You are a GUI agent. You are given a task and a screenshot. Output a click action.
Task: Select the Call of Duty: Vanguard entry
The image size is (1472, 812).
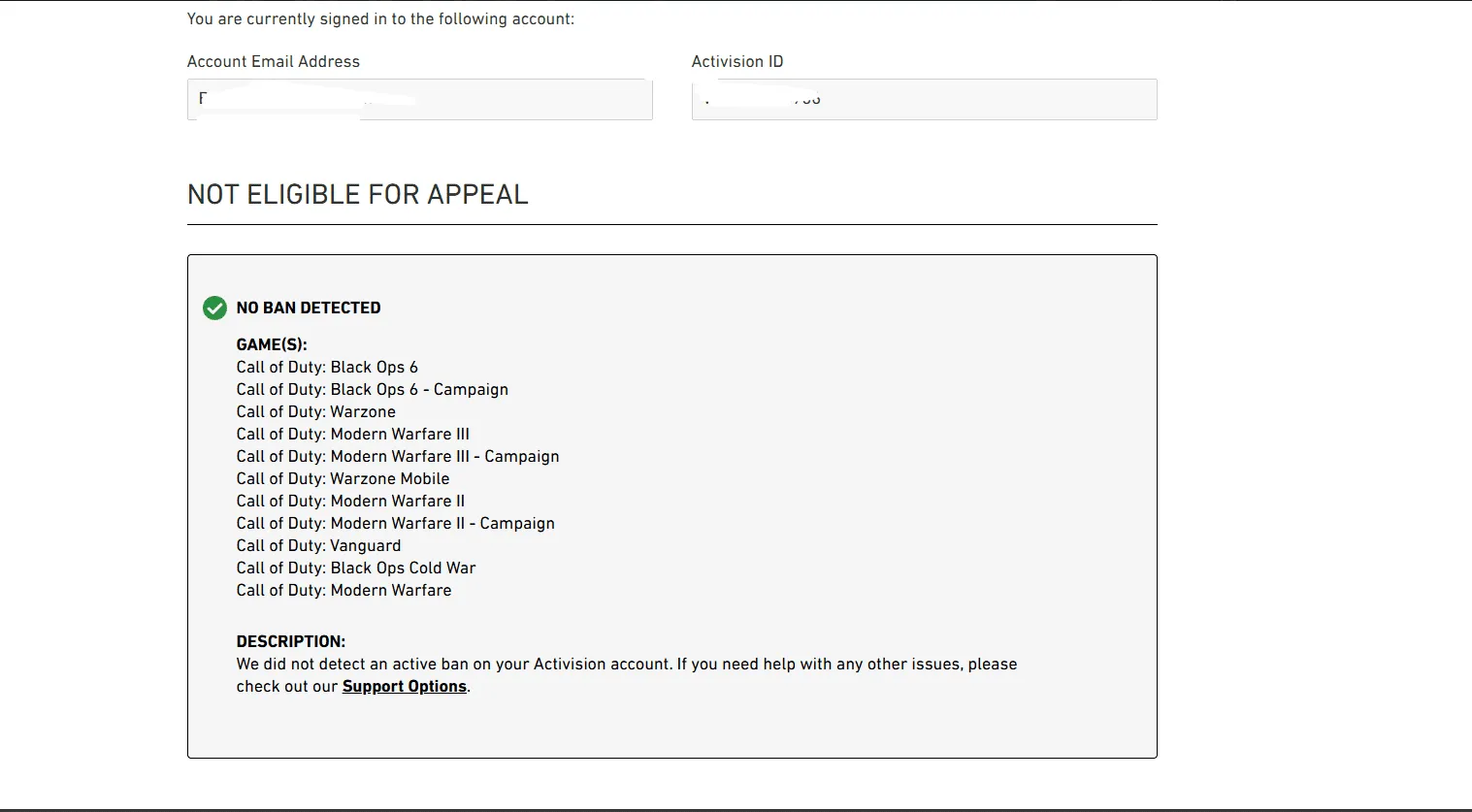[x=318, y=545]
